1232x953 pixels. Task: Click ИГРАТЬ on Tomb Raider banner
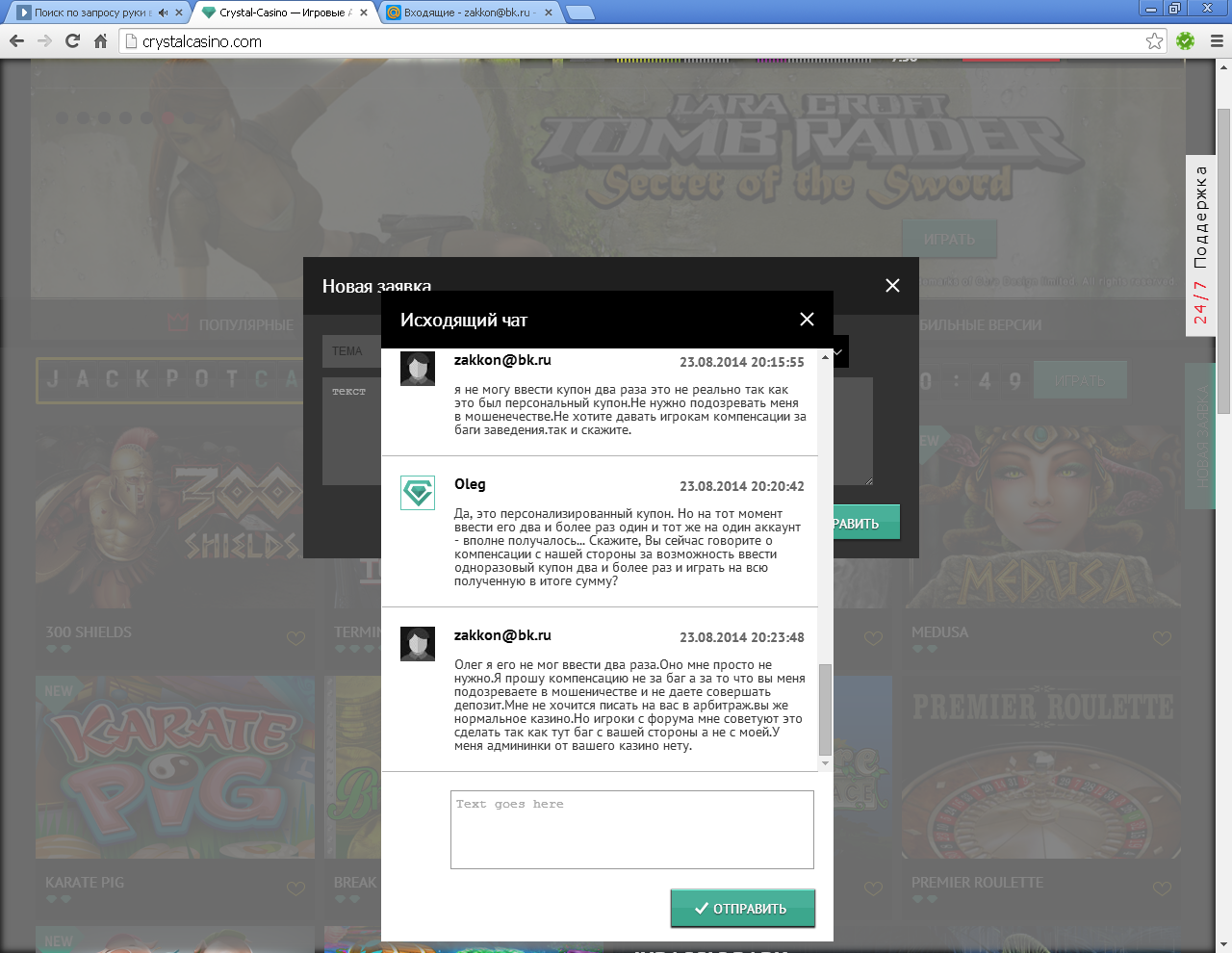point(949,239)
